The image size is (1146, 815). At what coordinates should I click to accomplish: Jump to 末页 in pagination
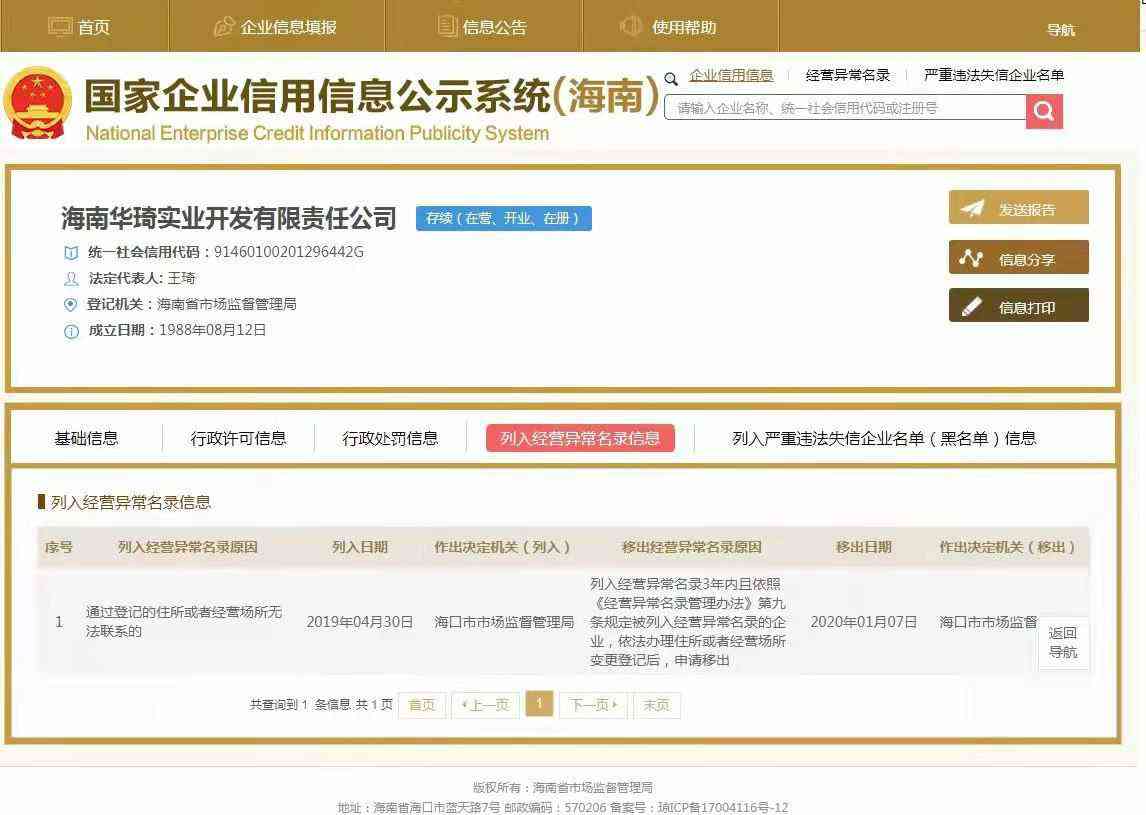pyautogui.click(x=656, y=705)
